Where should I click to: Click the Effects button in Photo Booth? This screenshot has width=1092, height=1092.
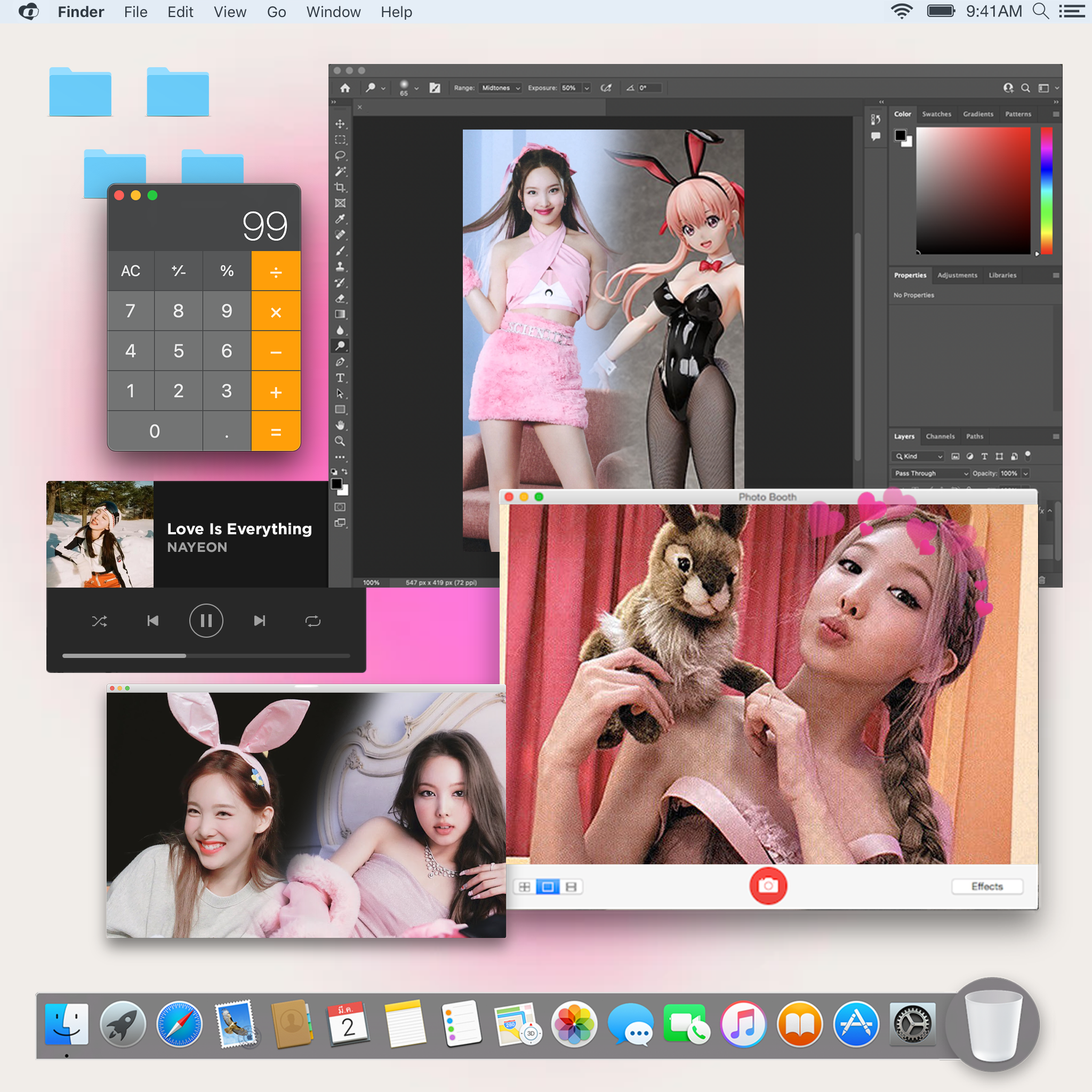pyautogui.click(x=987, y=886)
